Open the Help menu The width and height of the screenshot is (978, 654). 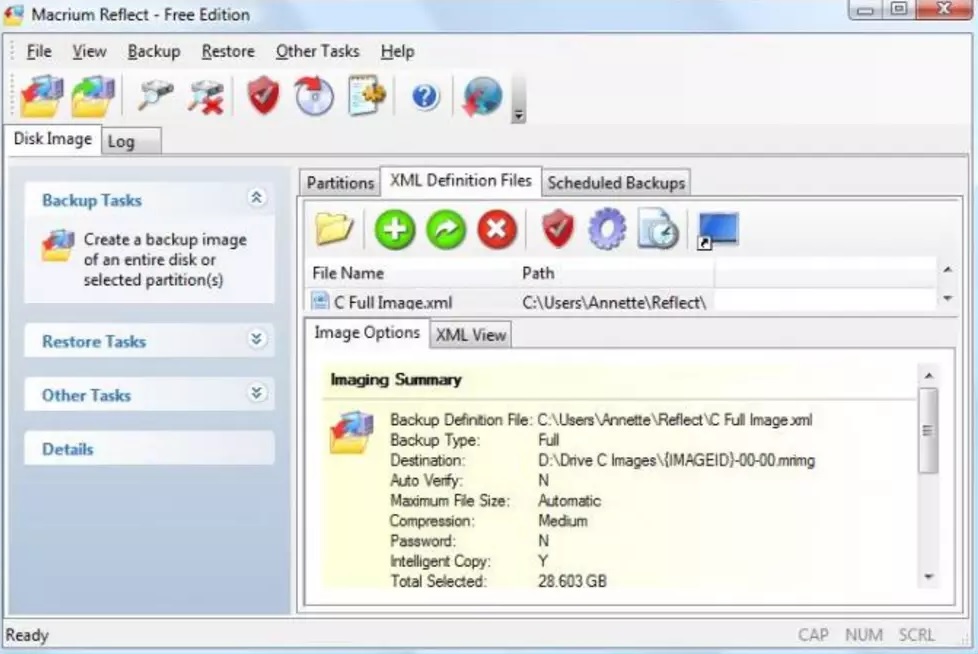tap(397, 51)
